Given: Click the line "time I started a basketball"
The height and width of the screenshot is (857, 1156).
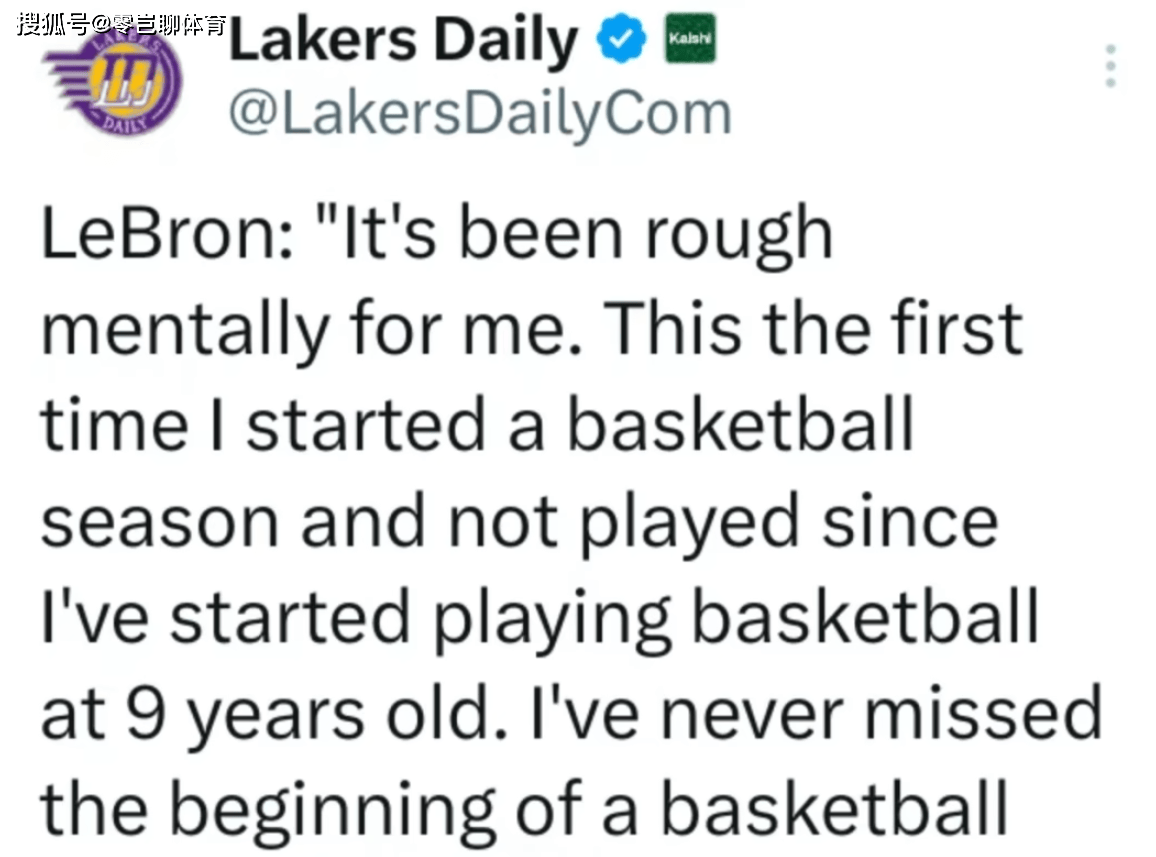Looking at the screenshot, I should click(477, 423).
